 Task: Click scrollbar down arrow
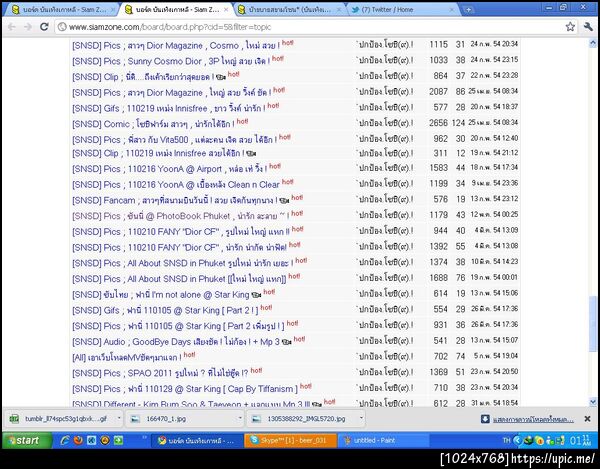[593, 402]
